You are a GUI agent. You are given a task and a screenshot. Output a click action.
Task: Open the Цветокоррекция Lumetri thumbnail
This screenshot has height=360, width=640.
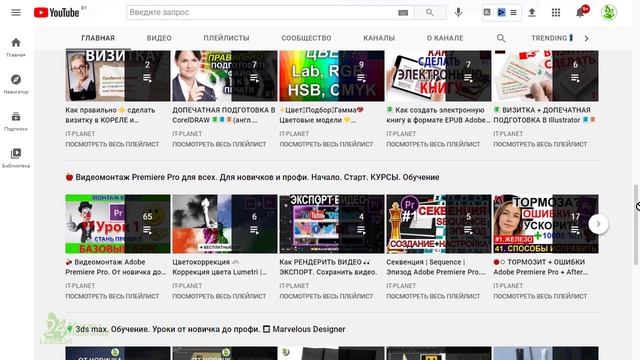click(224, 224)
